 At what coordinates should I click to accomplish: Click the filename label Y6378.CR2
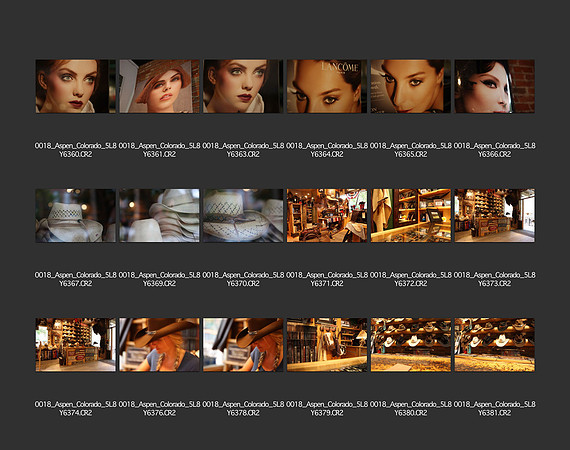(243, 409)
